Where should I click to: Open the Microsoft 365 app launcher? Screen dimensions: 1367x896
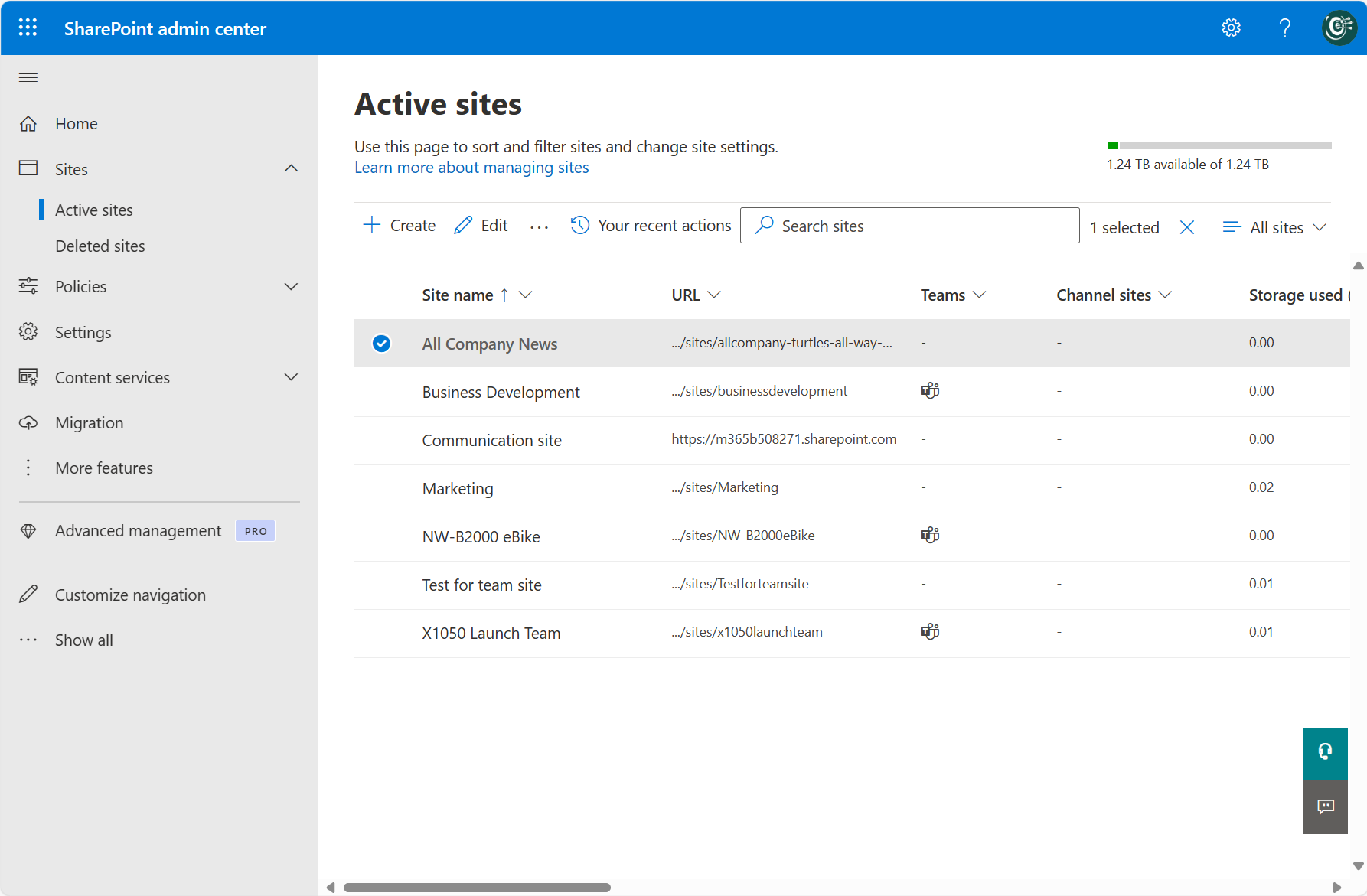click(28, 28)
